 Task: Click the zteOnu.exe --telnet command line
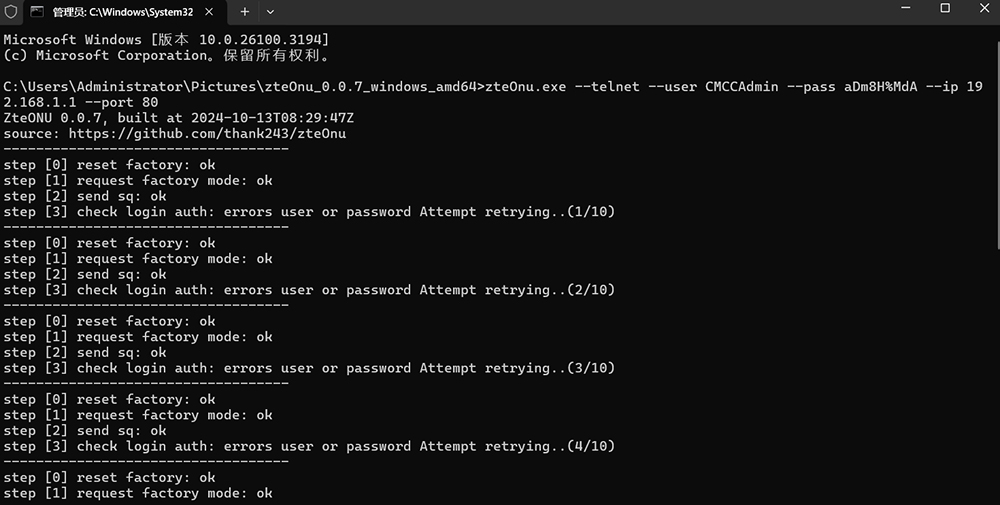coord(493,94)
